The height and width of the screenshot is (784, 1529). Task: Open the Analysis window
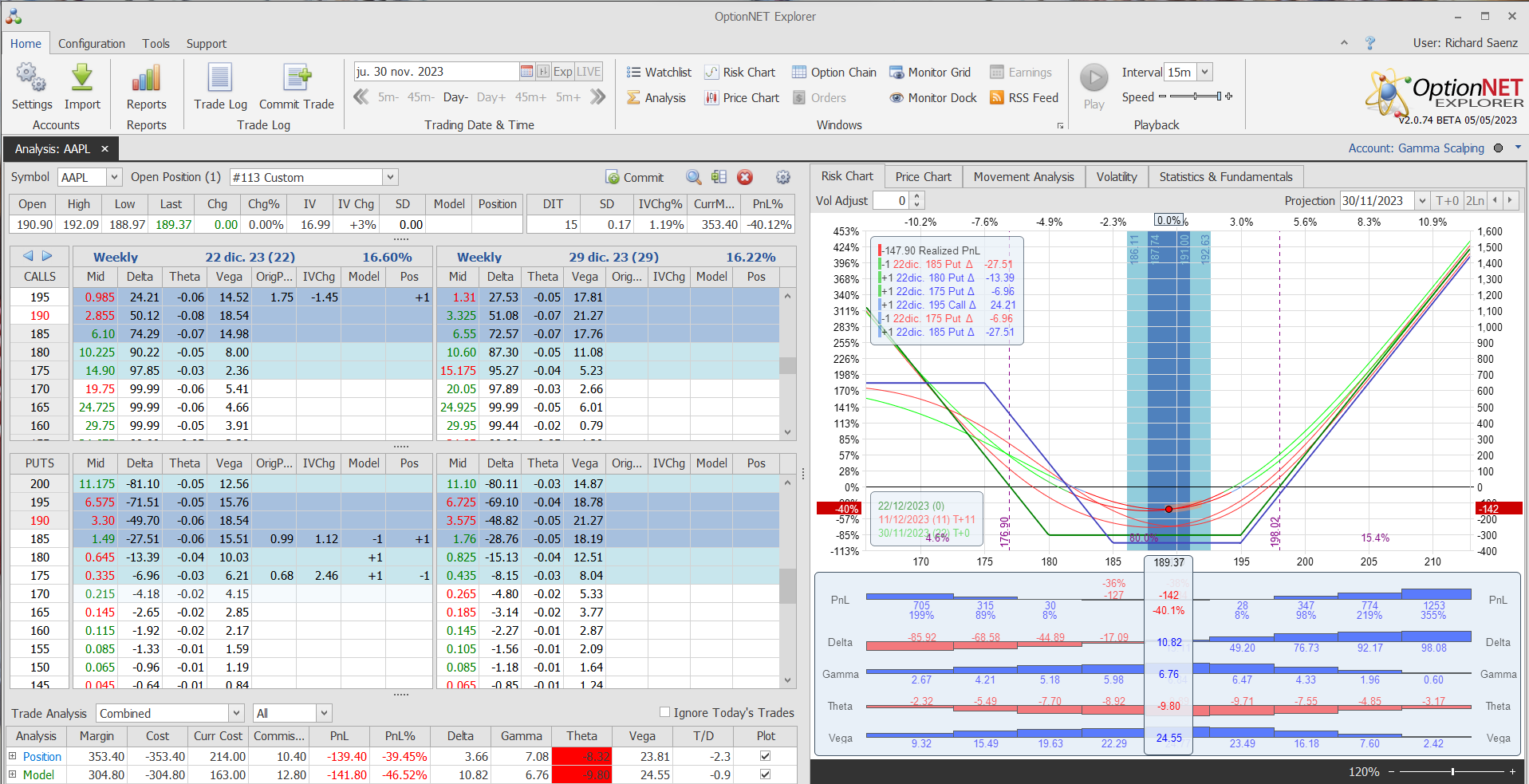(656, 98)
